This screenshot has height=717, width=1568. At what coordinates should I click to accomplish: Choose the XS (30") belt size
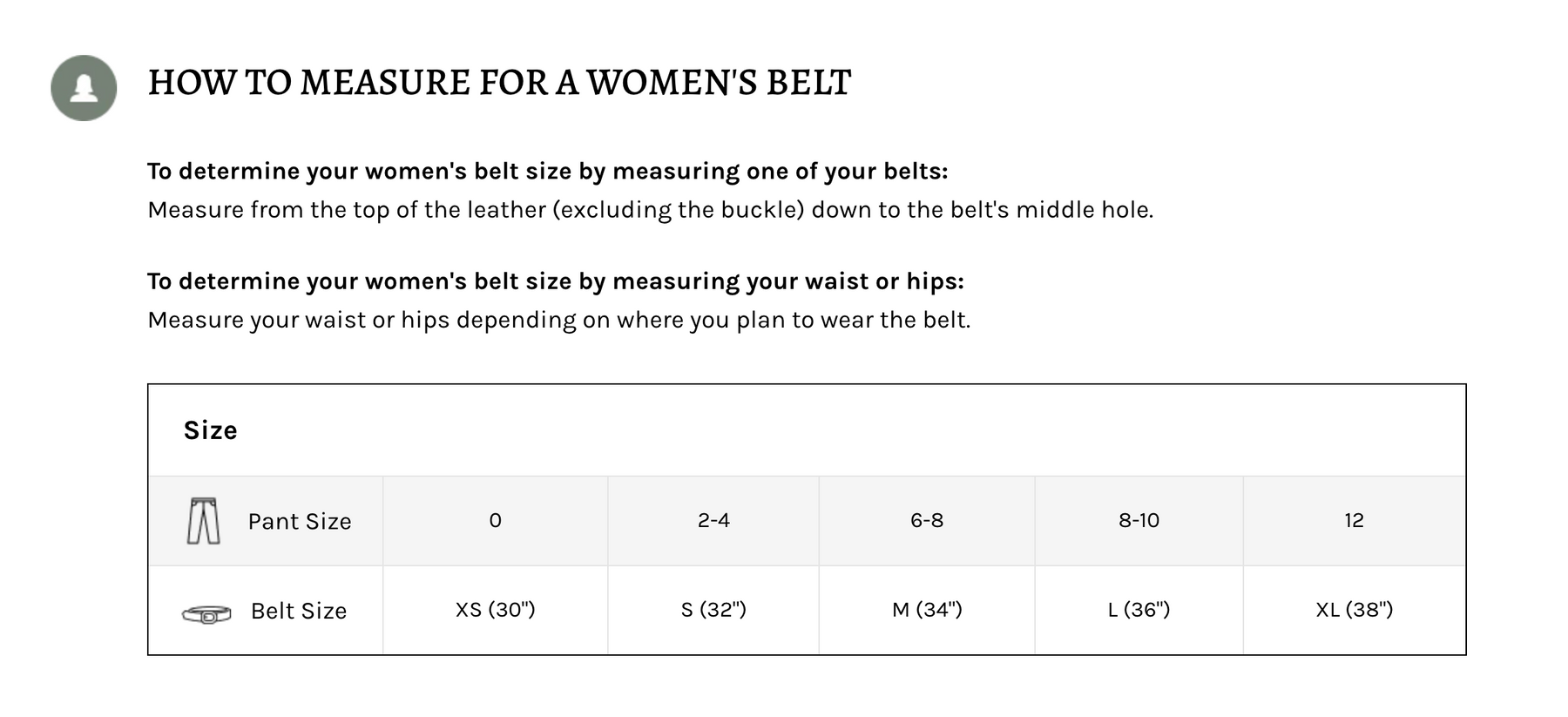click(x=495, y=610)
